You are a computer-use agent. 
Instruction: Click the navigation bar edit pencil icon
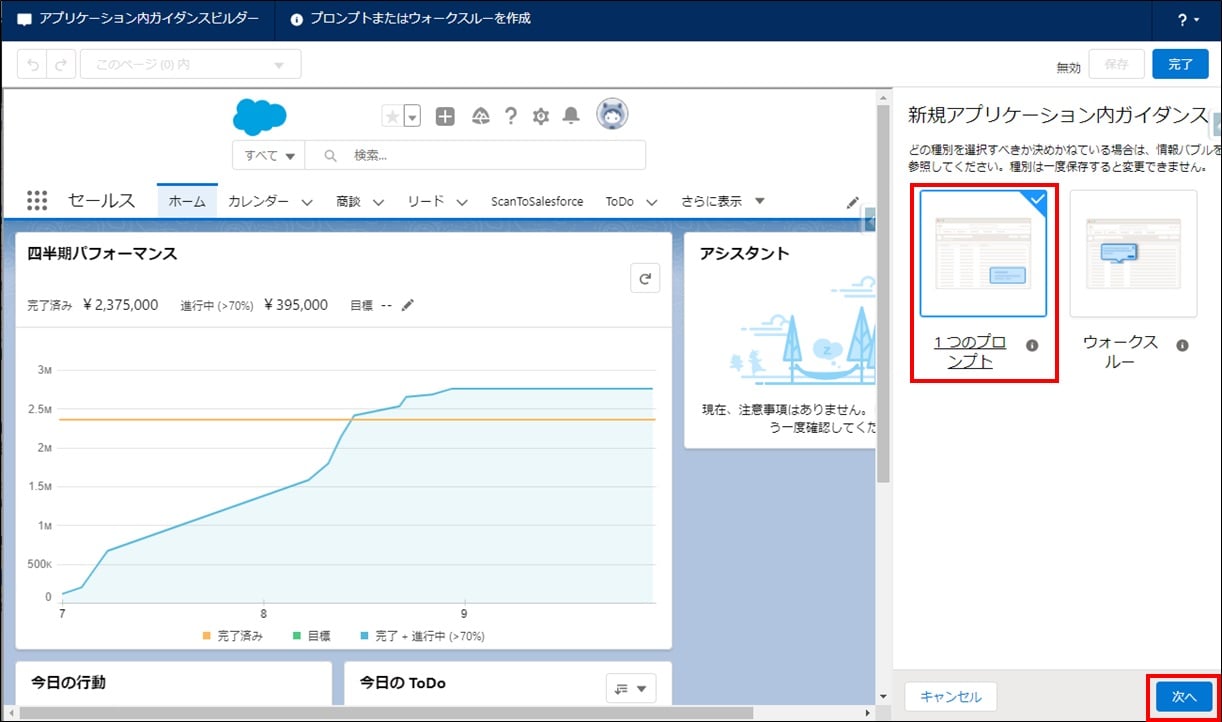coord(853,201)
